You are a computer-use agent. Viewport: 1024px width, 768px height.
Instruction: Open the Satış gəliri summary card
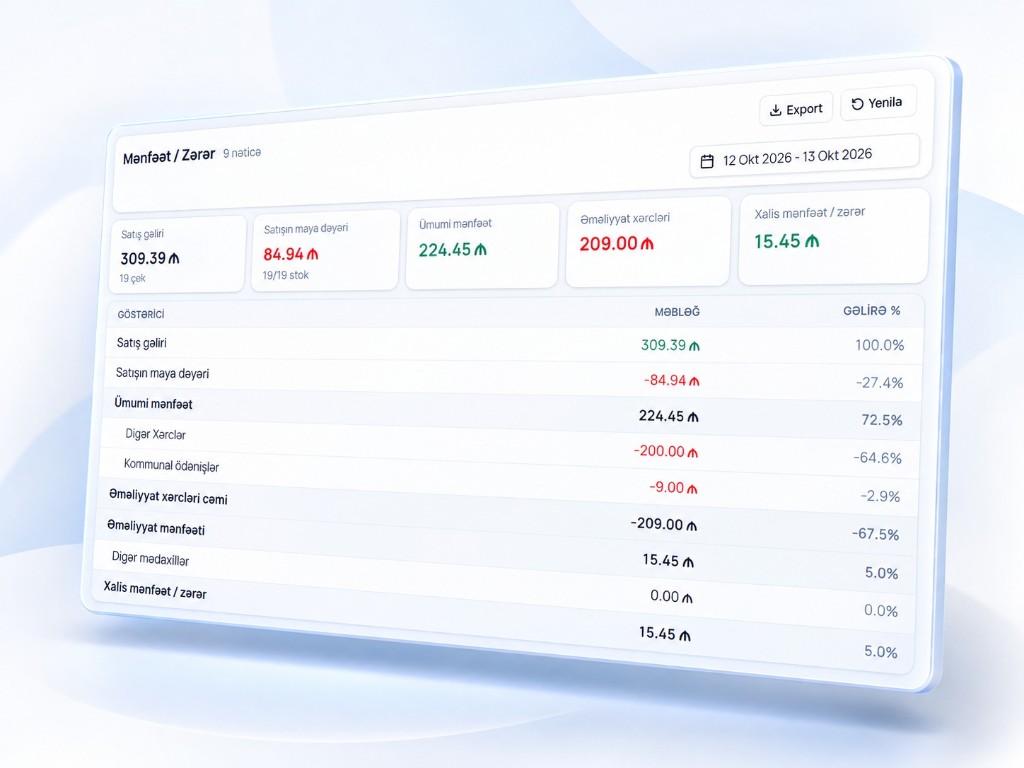[x=177, y=255]
